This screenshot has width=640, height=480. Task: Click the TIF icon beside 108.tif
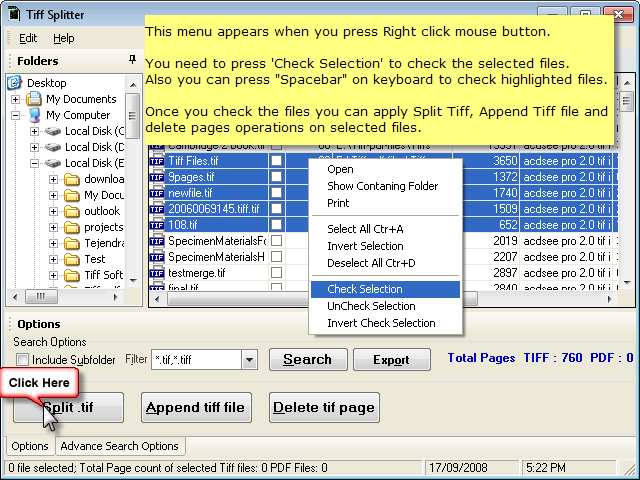point(157,225)
